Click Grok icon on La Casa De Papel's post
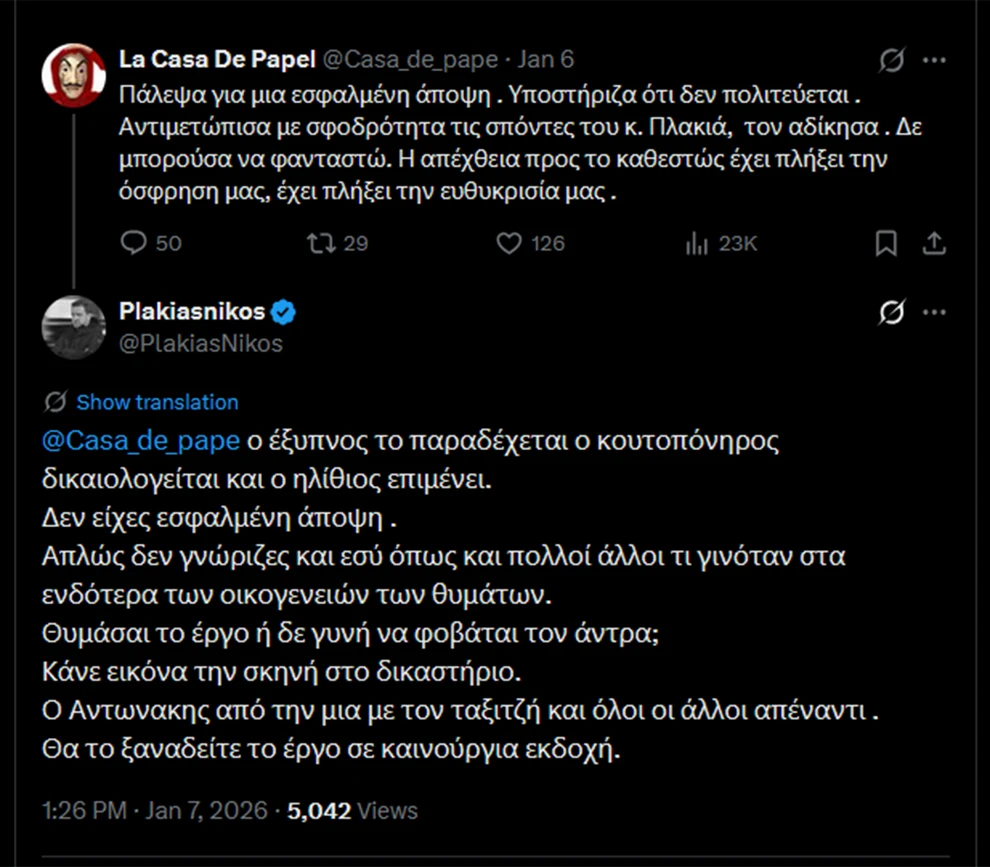 tap(891, 61)
